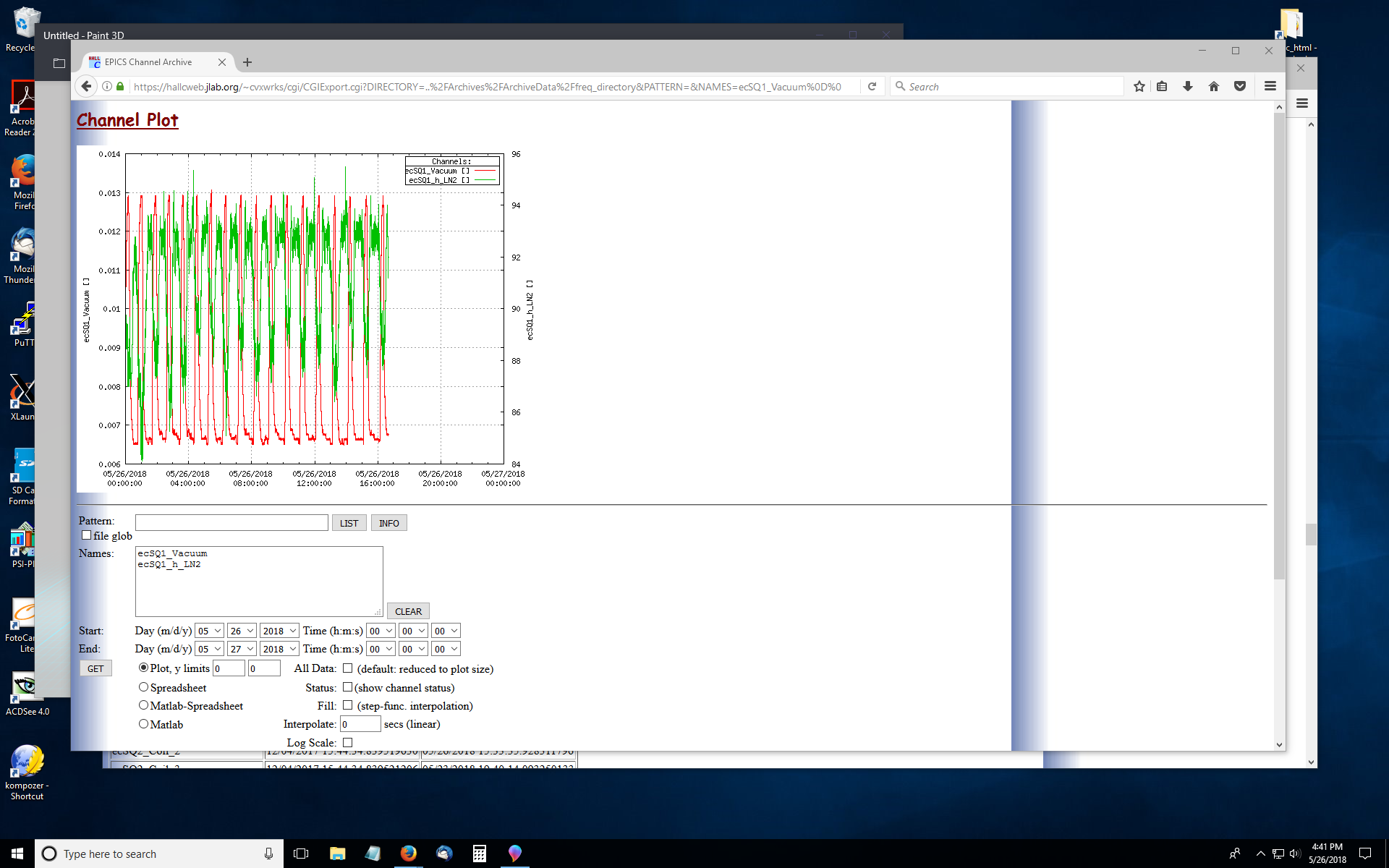Click into the Pattern input field
1389x868 pixels.
click(231, 523)
